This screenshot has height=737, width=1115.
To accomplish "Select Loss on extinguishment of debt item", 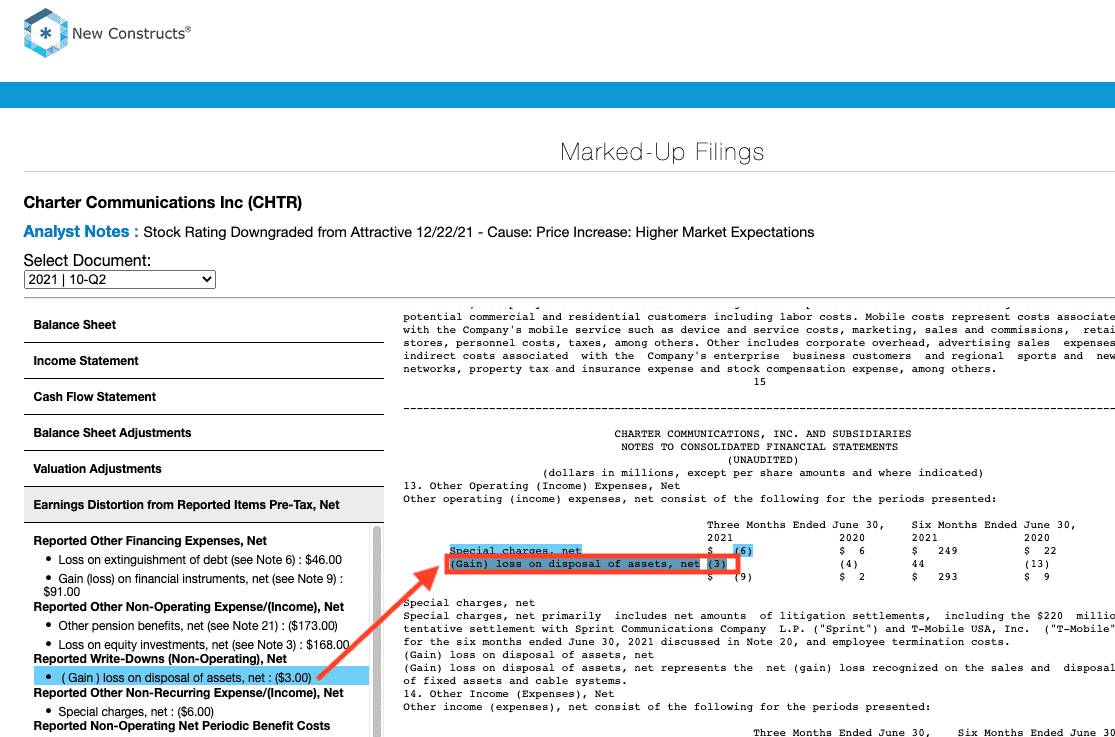I will (x=200, y=560).
